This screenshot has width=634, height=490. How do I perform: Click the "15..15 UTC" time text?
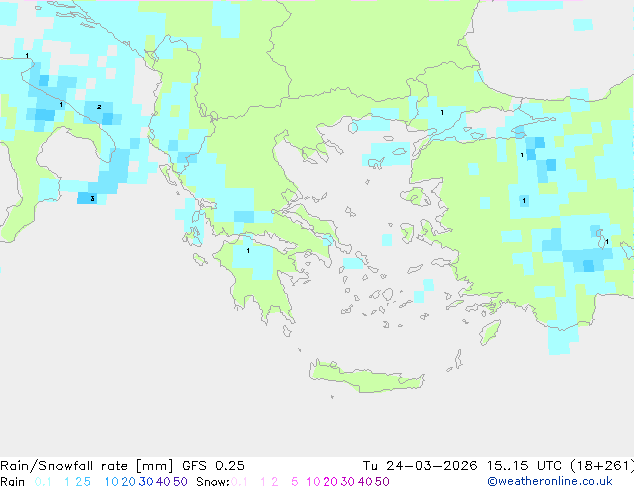[x=524, y=466]
